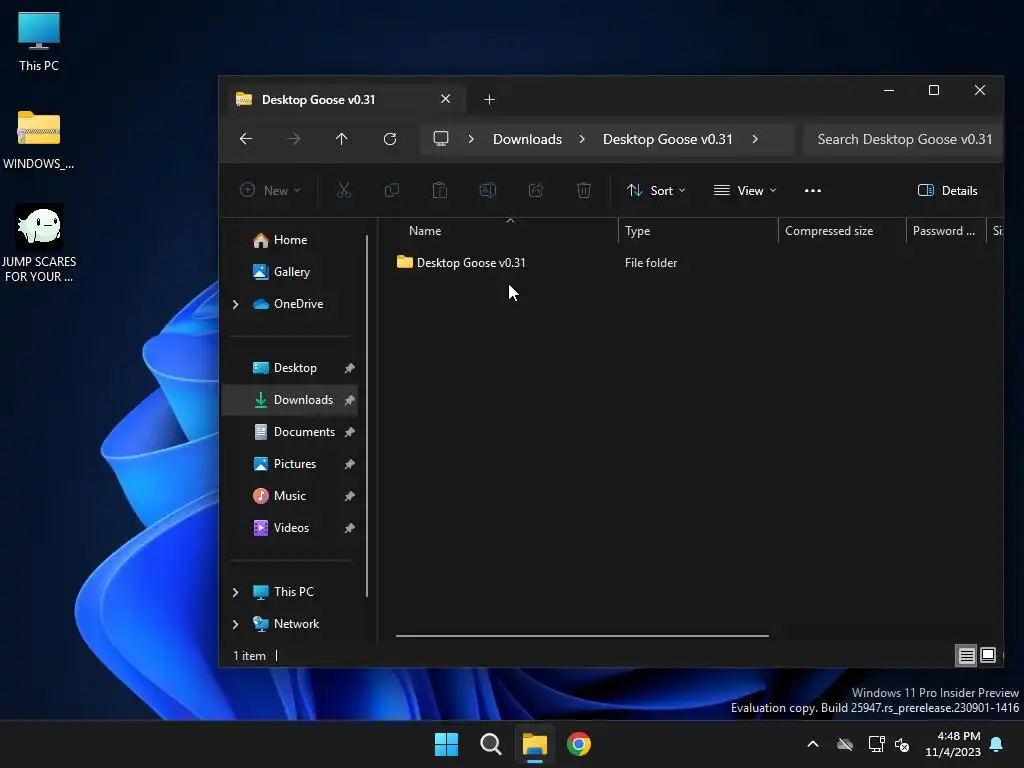Sort by Password column header
Screen dimensions: 1024x768
click(x=943, y=231)
